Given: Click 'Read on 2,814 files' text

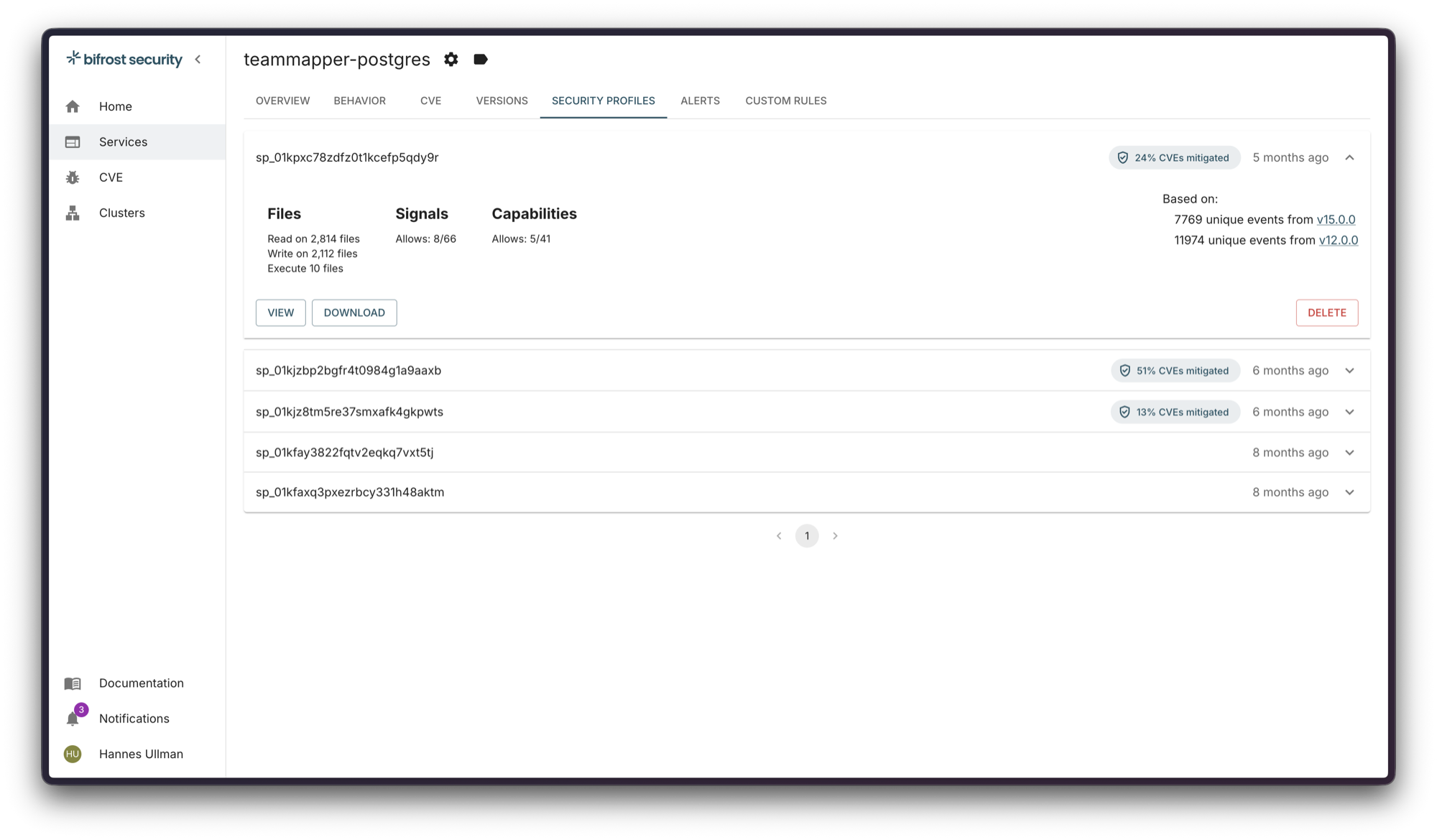Looking at the screenshot, I should pyautogui.click(x=314, y=239).
